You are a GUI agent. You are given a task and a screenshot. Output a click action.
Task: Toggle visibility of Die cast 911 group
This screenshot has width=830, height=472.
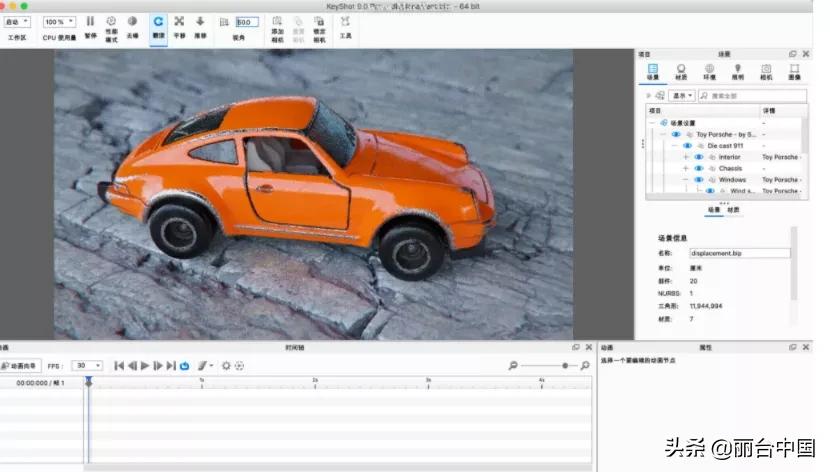[x=687, y=145]
